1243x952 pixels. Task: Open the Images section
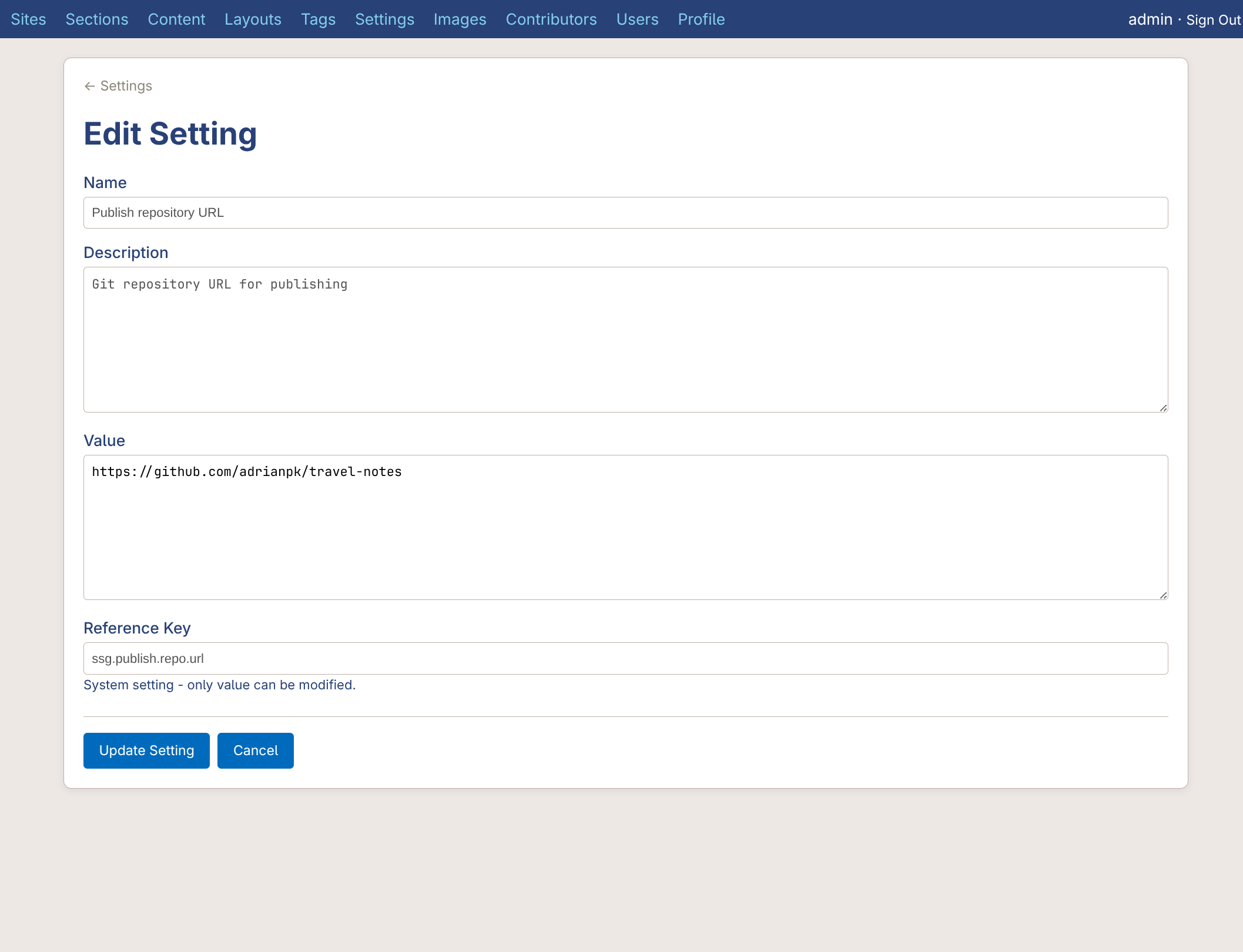click(460, 19)
